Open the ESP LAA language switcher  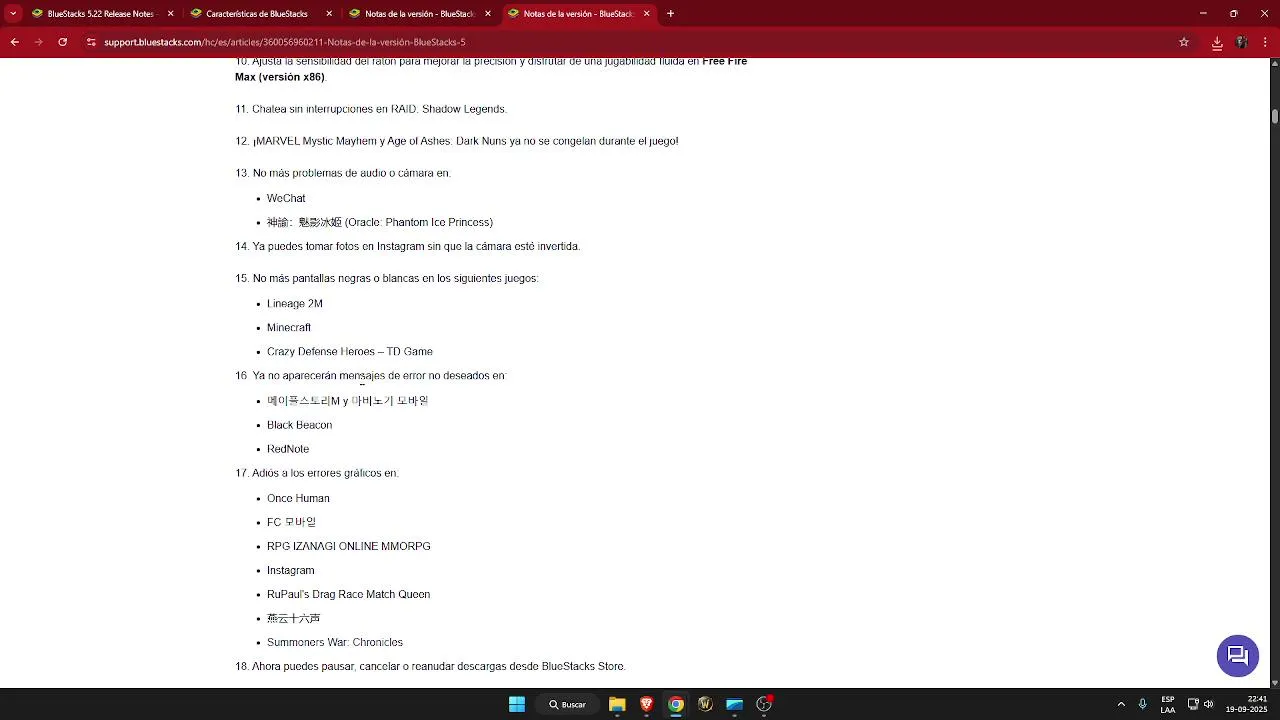[x=1168, y=704]
